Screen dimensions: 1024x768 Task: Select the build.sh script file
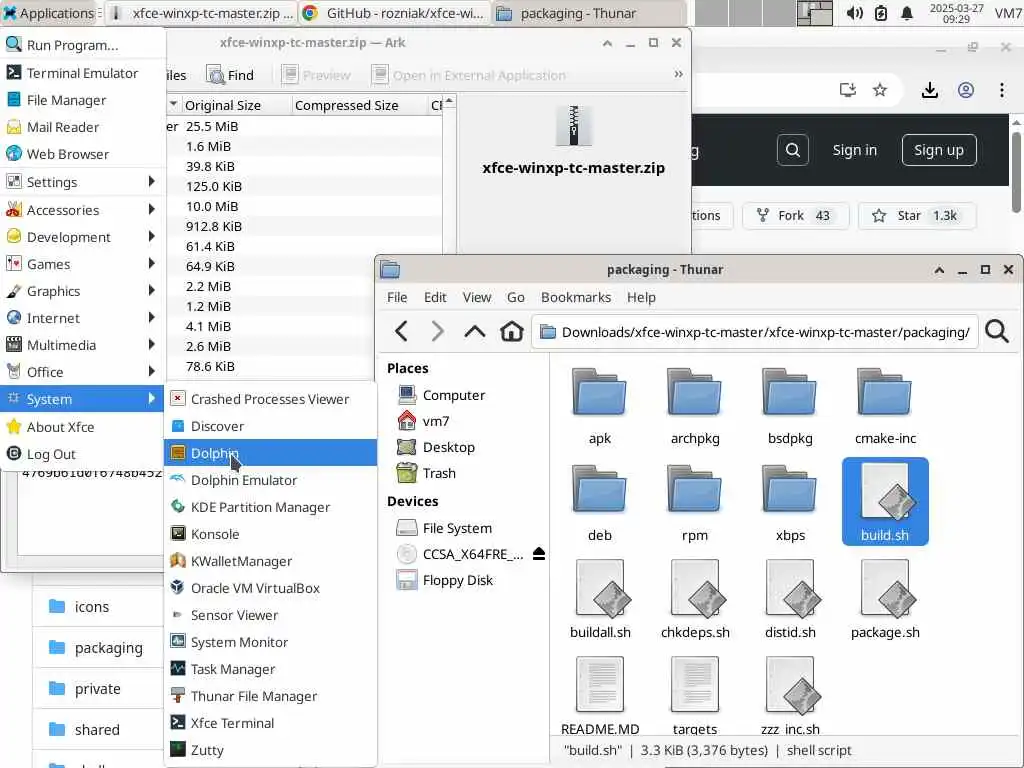[885, 502]
